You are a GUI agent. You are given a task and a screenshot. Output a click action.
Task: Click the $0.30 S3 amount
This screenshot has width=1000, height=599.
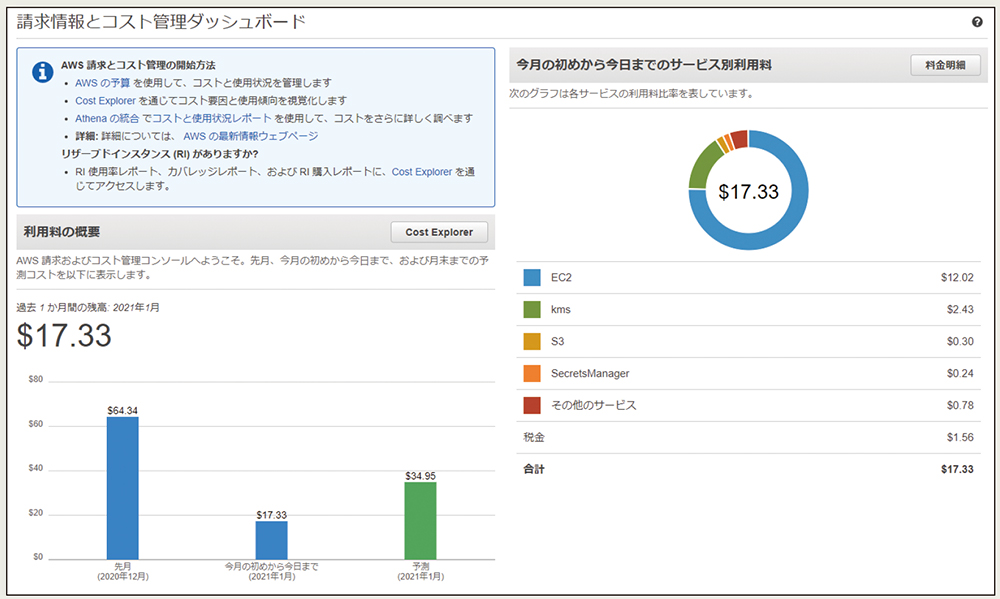(x=960, y=341)
